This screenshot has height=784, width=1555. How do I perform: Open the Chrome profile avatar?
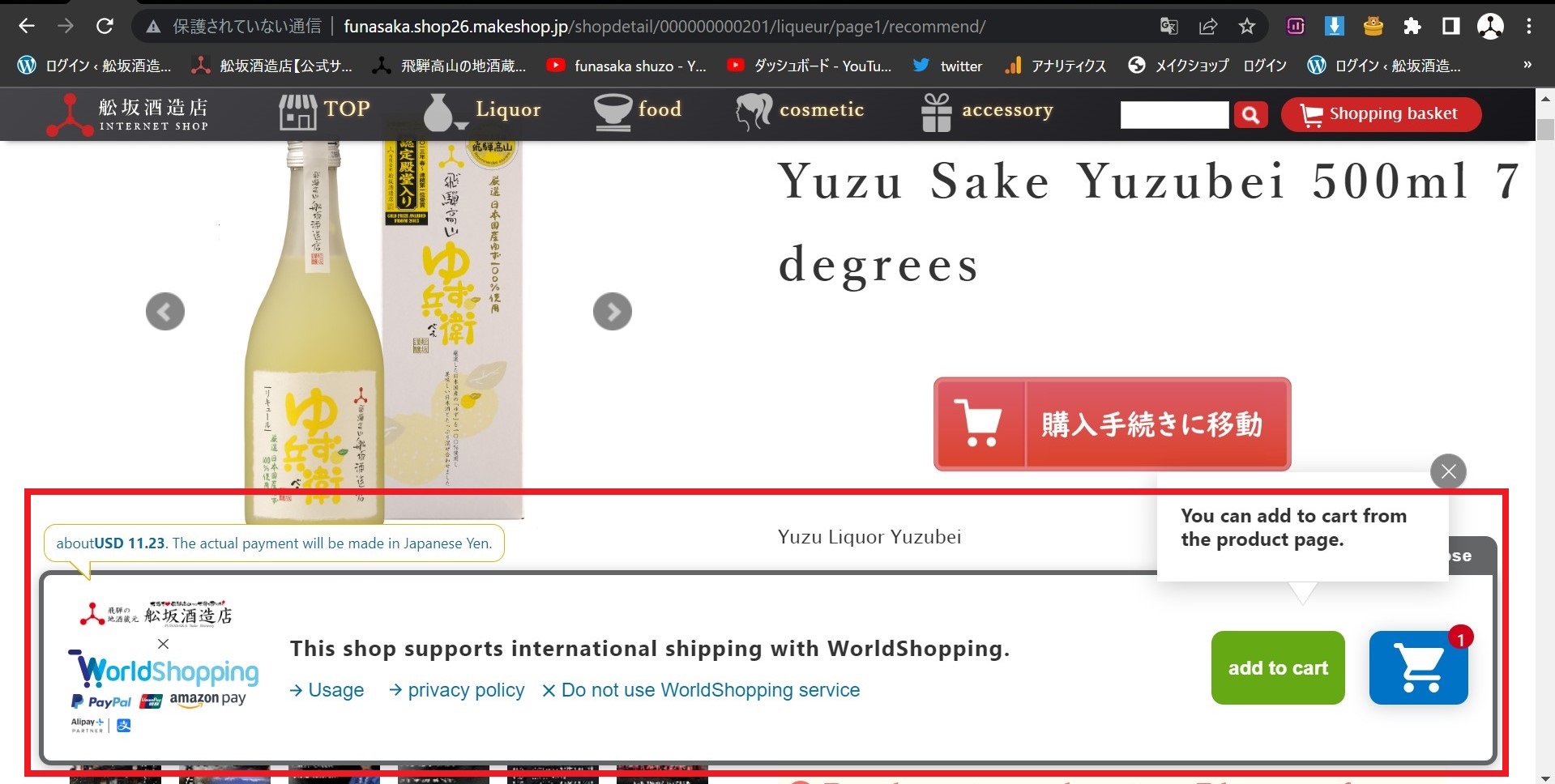tap(1490, 26)
